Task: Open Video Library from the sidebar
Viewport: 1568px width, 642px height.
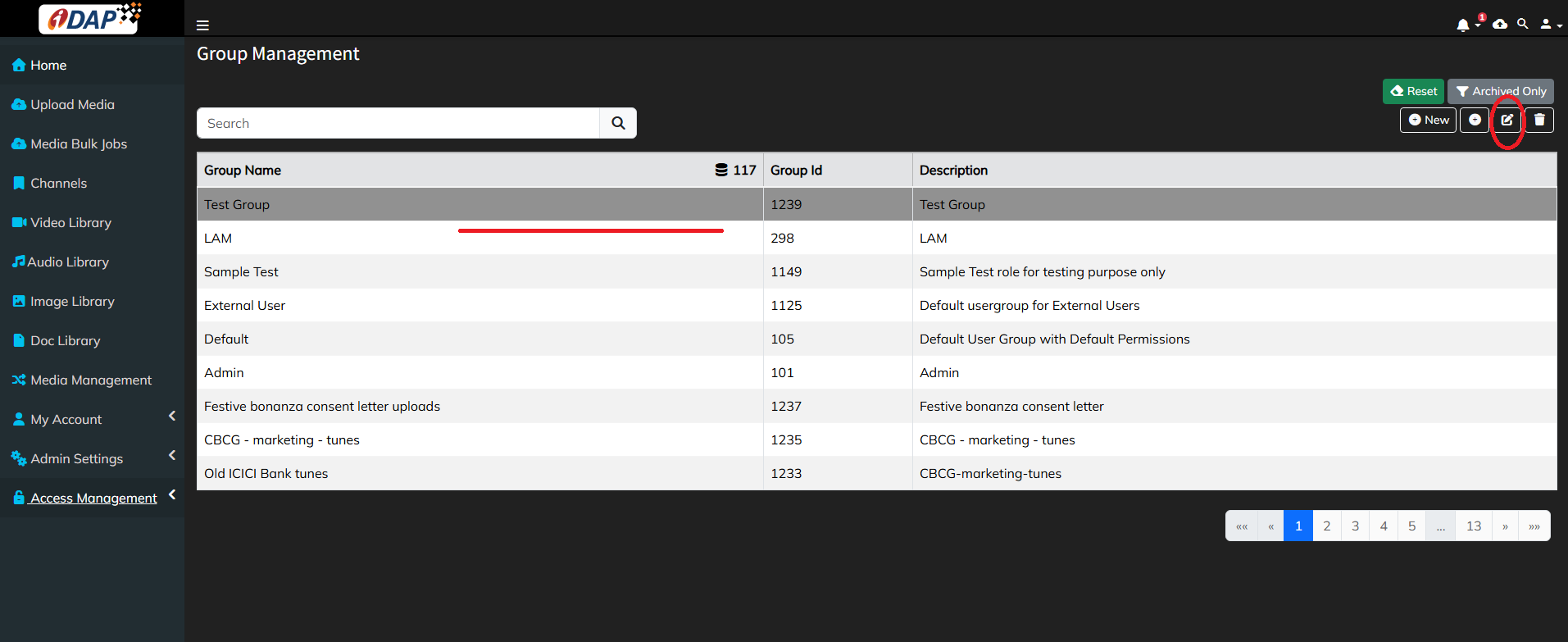Action: [70, 222]
